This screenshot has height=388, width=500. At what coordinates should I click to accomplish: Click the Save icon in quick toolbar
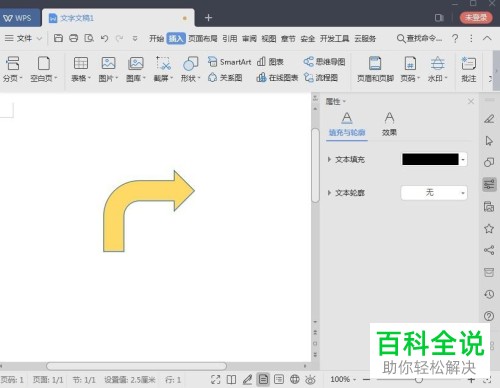click(x=58, y=38)
